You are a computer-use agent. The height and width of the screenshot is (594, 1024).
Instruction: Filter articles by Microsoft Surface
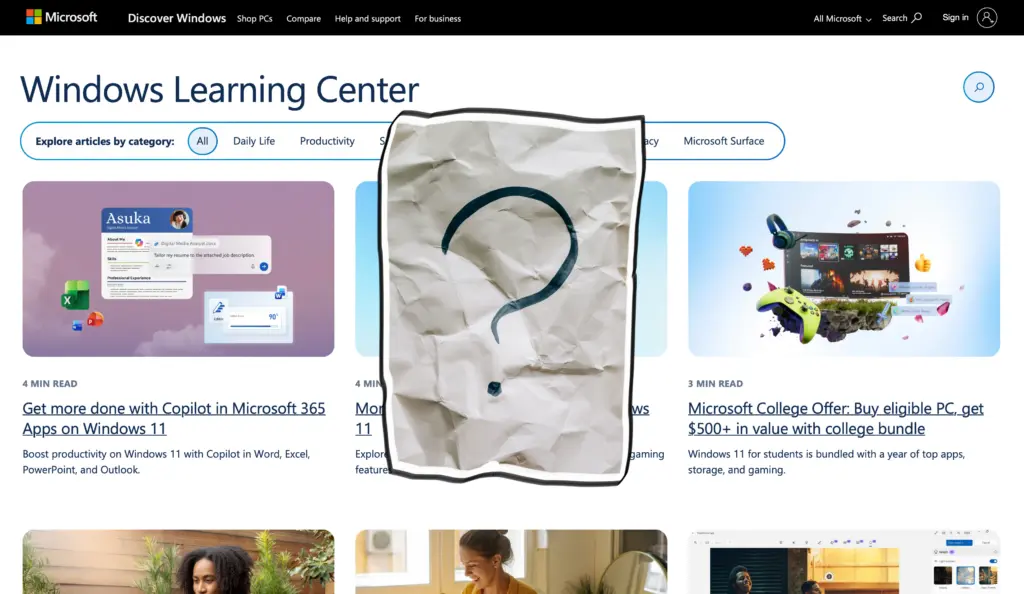[724, 141]
